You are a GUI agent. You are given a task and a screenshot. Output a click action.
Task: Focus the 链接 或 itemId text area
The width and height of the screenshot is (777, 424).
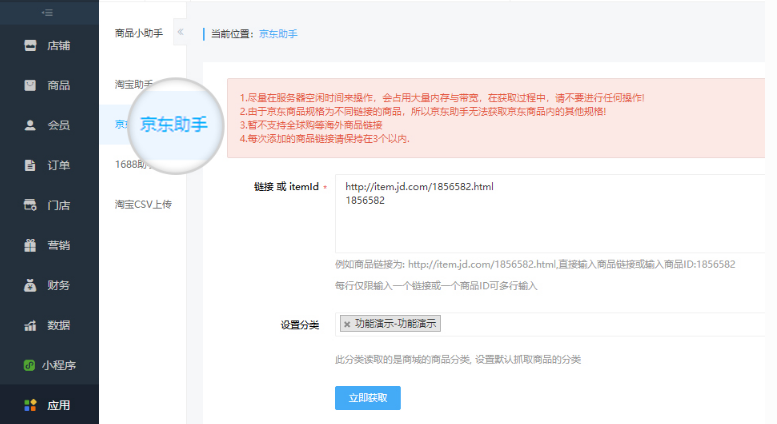click(x=550, y=213)
